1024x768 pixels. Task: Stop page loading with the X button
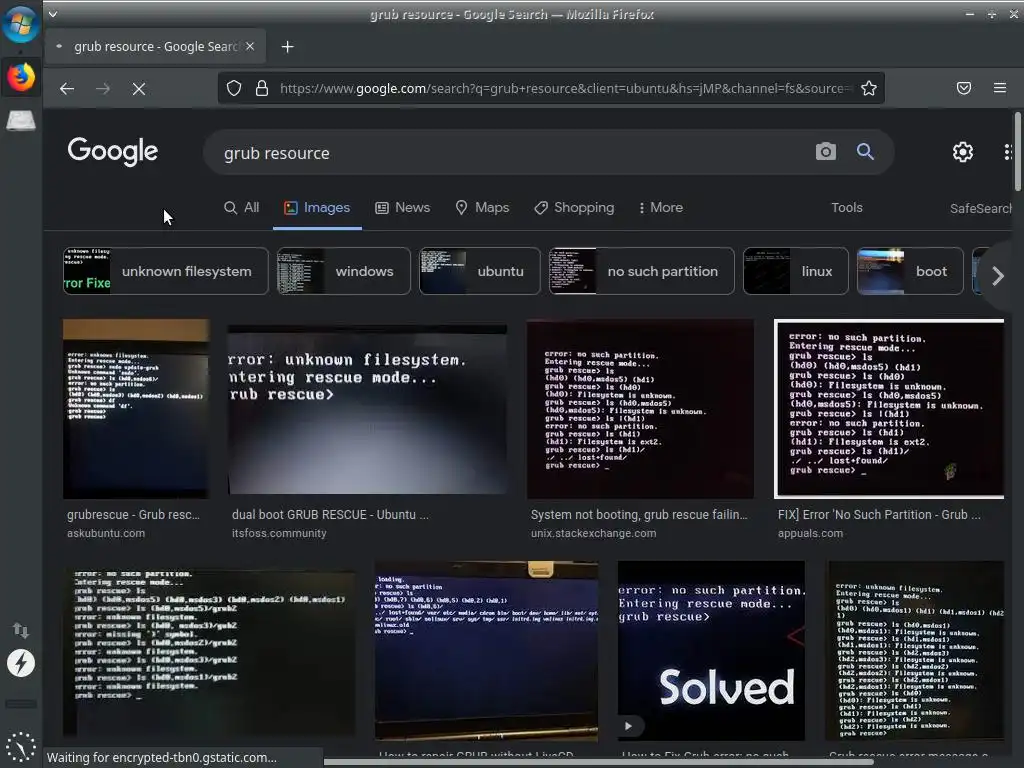(138, 88)
